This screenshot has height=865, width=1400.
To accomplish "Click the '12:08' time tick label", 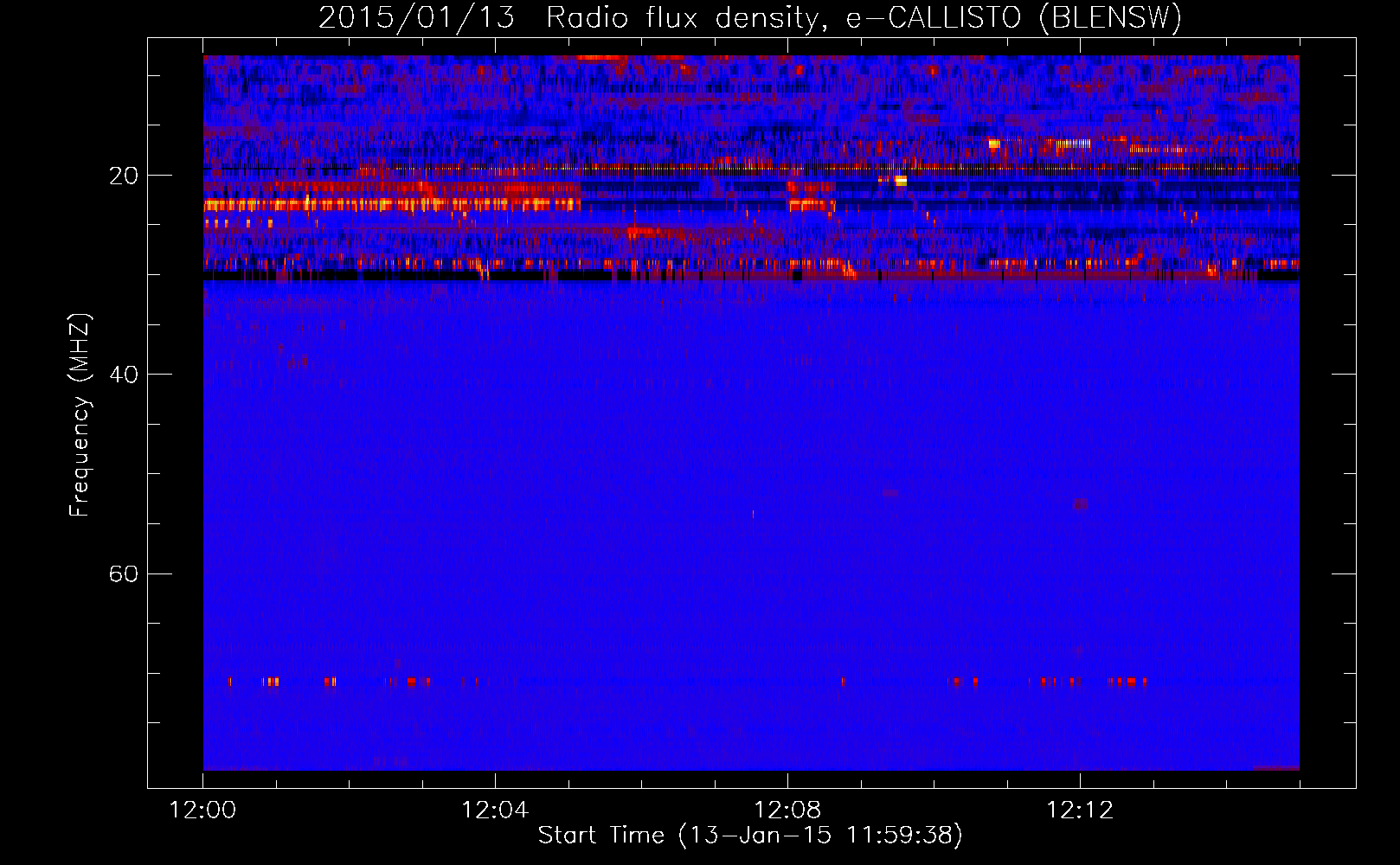I will (x=787, y=811).
